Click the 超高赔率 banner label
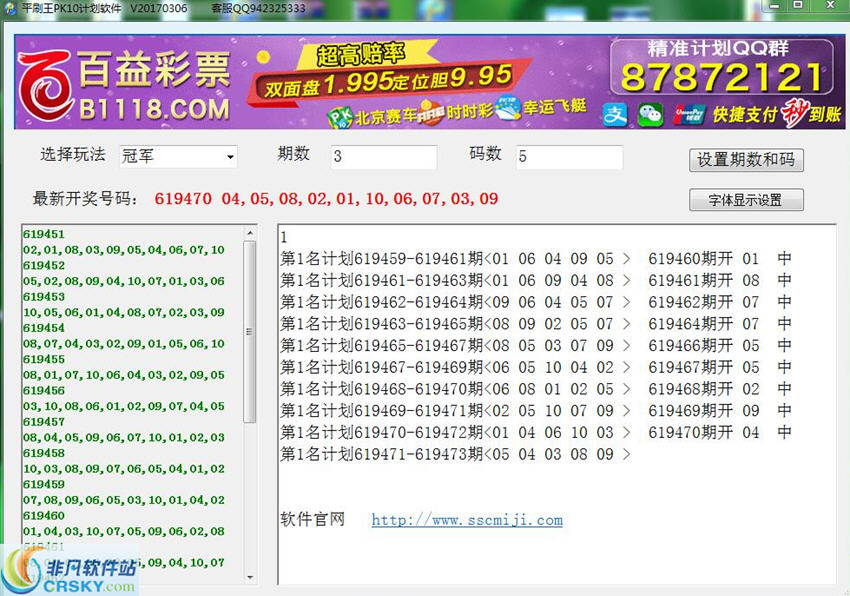The width and height of the screenshot is (850, 596). click(x=360, y=54)
